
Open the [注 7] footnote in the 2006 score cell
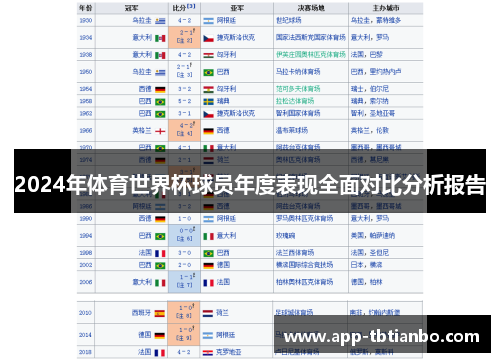(x=184, y=285)
